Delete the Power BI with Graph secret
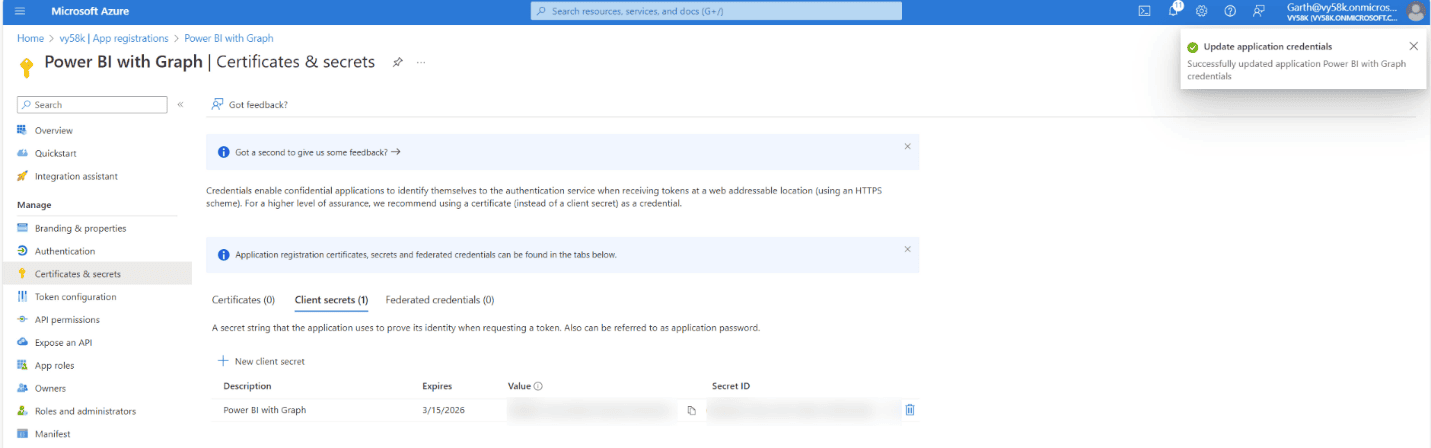This screenshot has width=1431, height=448. 910,410
